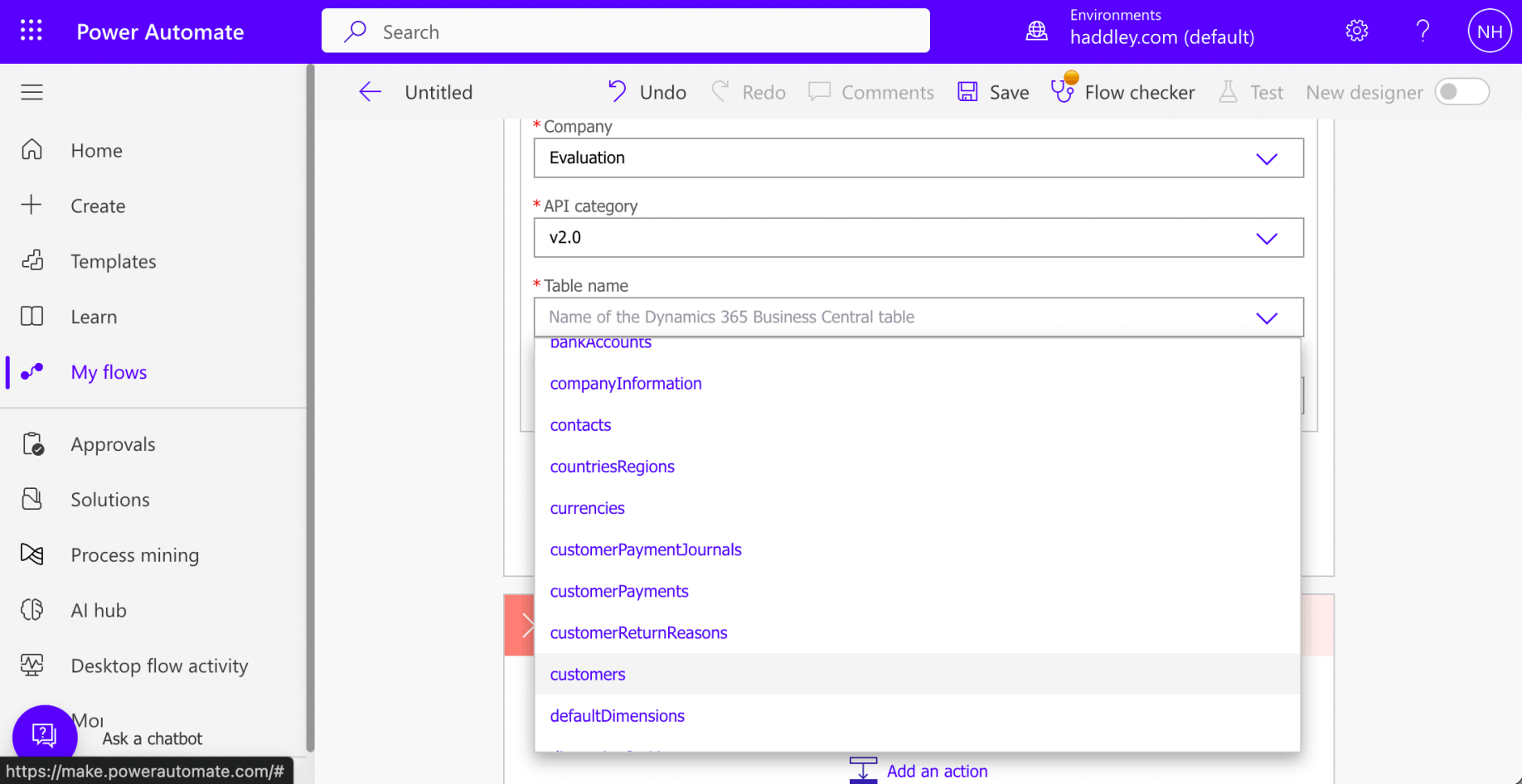The image size is (1522, 784).
Task: Expand the API category dropdown chevron
Action: pyautogui.click(x=1266, y=239)
